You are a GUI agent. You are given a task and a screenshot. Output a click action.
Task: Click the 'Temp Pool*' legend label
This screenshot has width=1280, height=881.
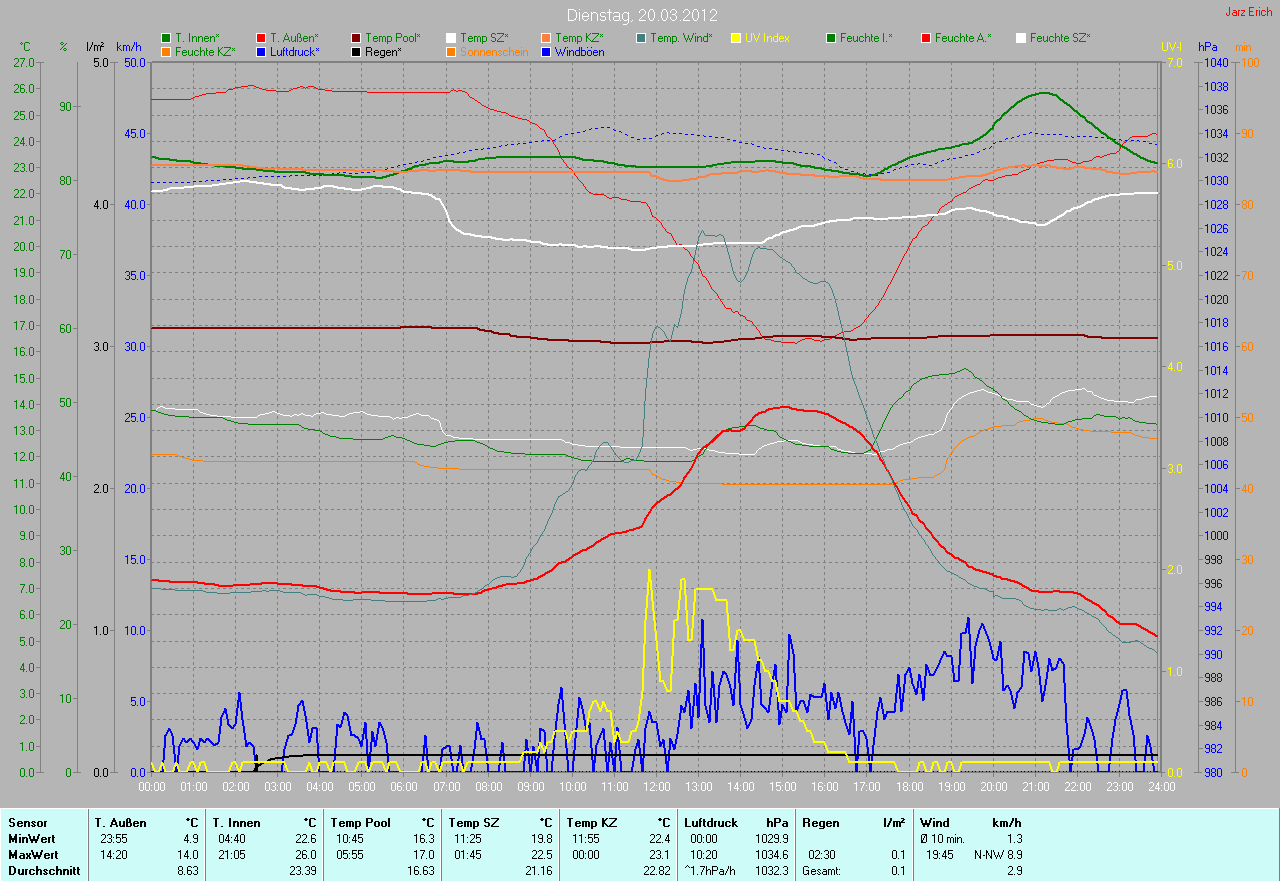[393, 38]
